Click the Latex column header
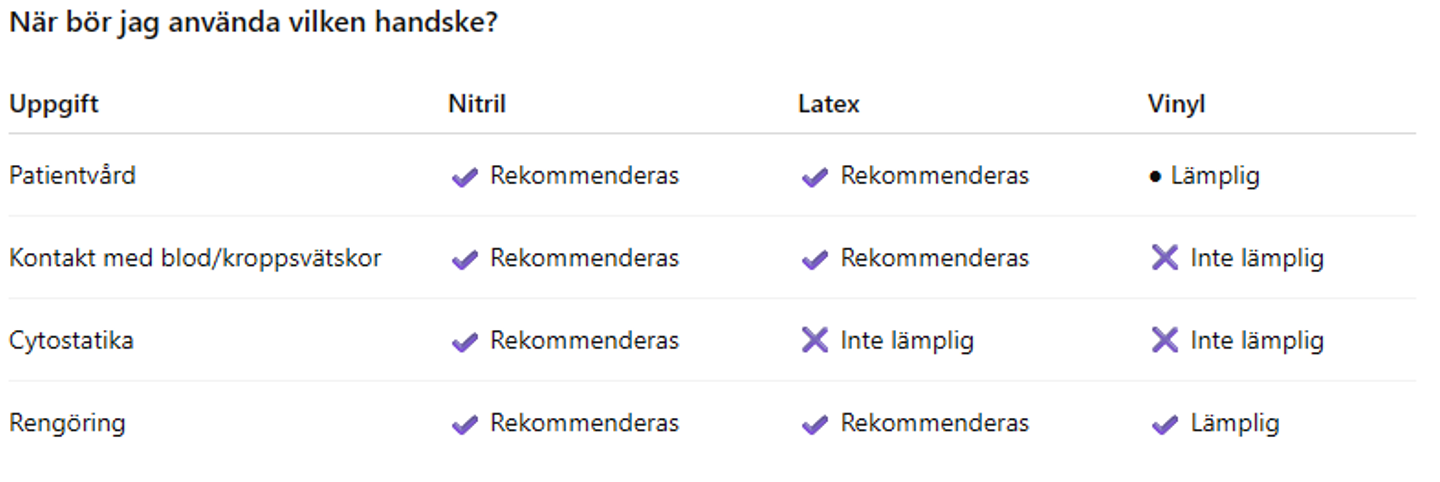 (x=829, y=104)
